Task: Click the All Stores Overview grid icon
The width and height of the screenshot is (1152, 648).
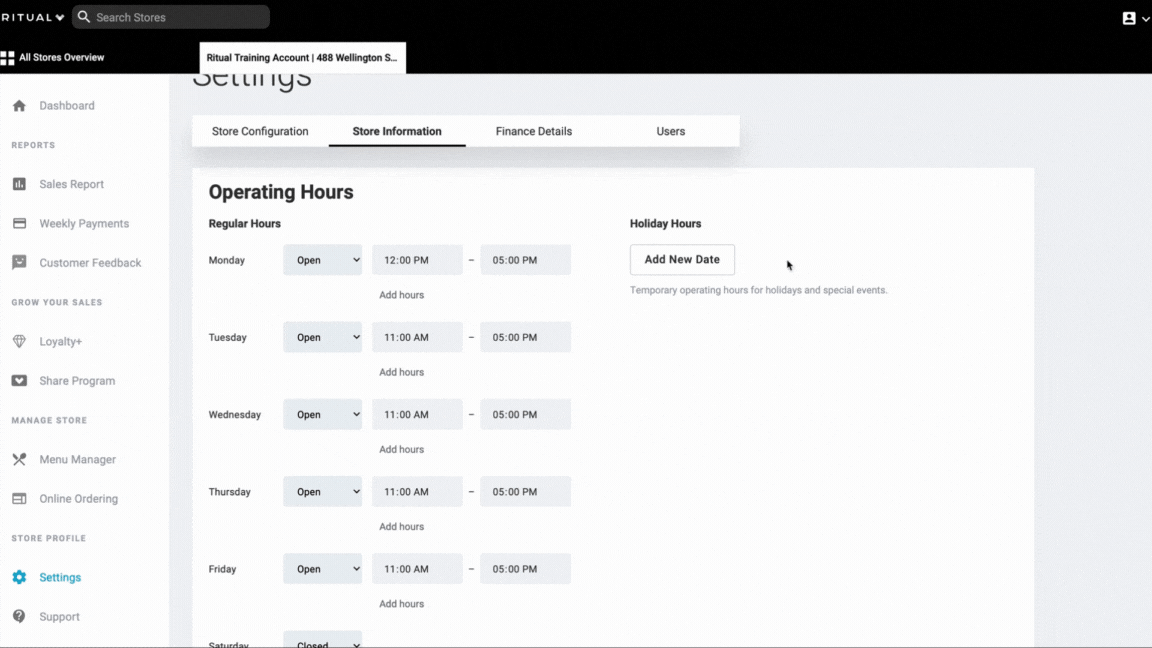Action: 7,58
